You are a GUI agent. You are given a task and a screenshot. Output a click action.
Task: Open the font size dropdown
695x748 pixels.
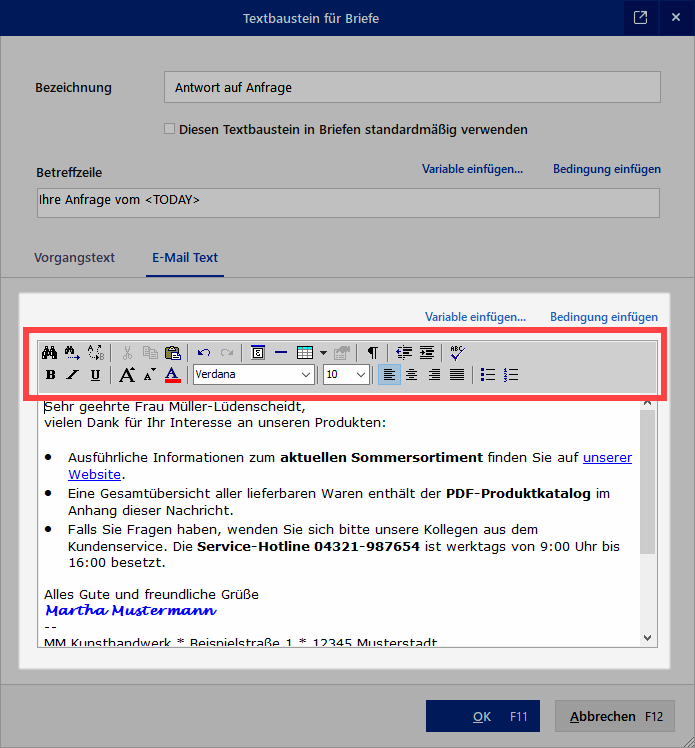[x=361, y=375]
